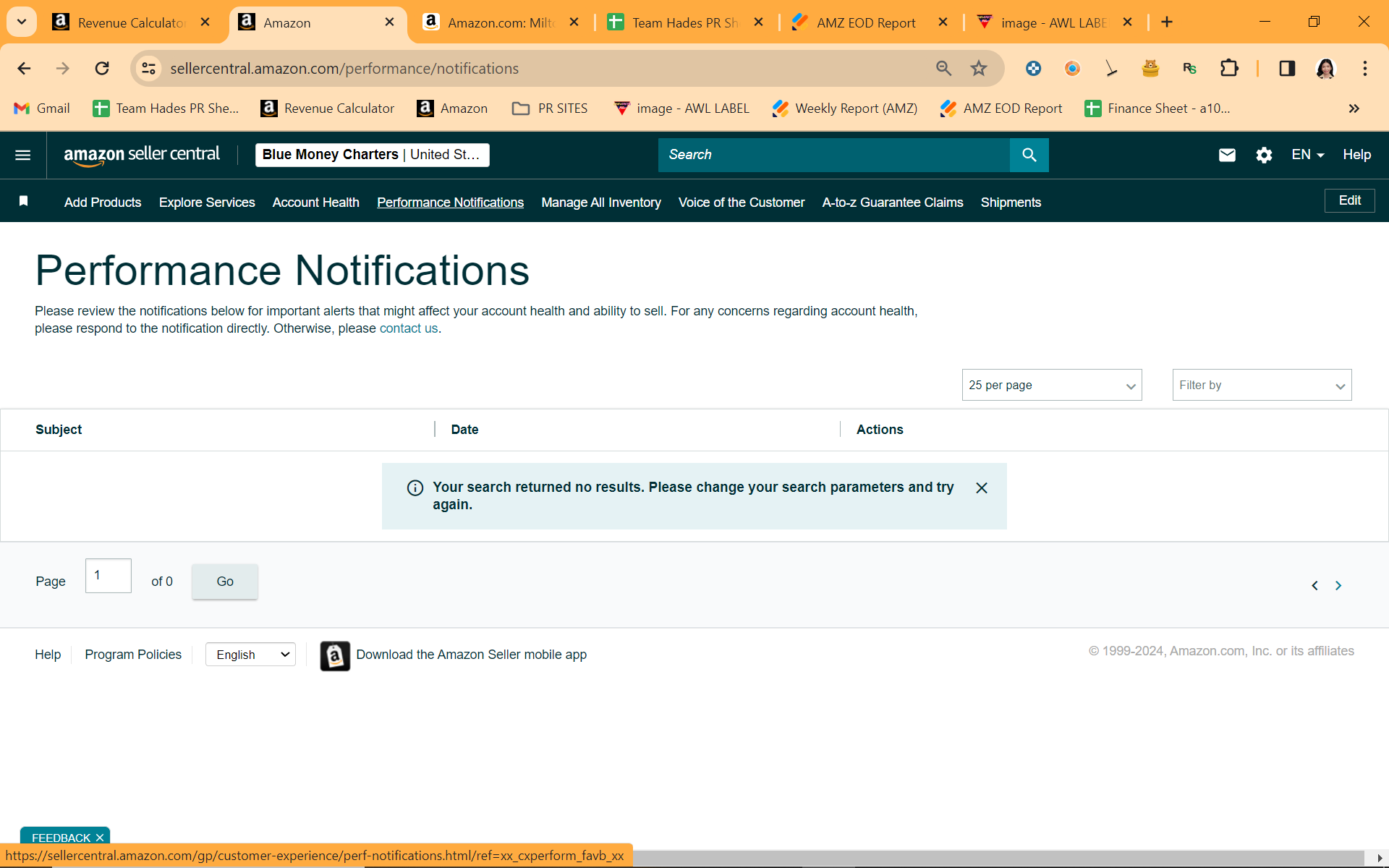Open A-to-z Guarantee Claims
This screenshot has width=1389, height=868.
click(893, 203)
